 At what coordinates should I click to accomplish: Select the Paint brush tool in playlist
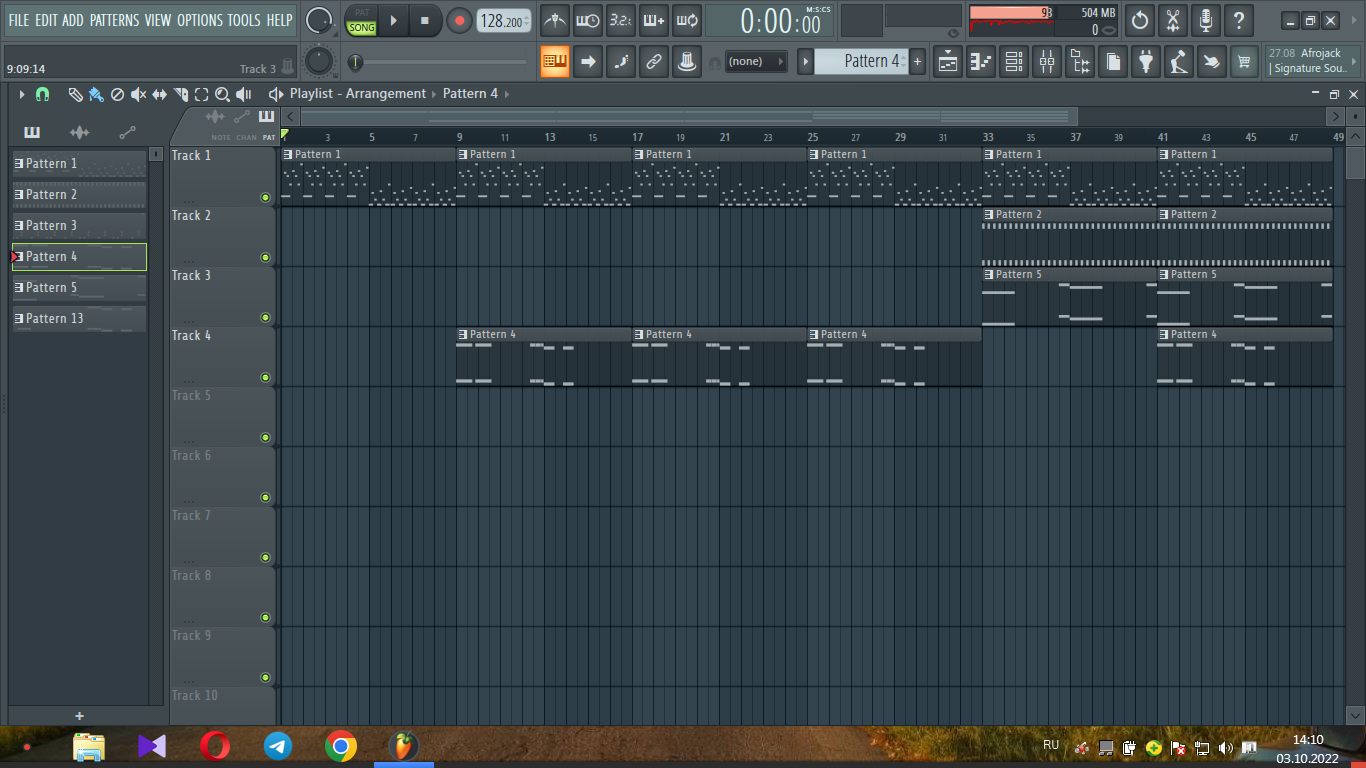(x=96, y=94)
